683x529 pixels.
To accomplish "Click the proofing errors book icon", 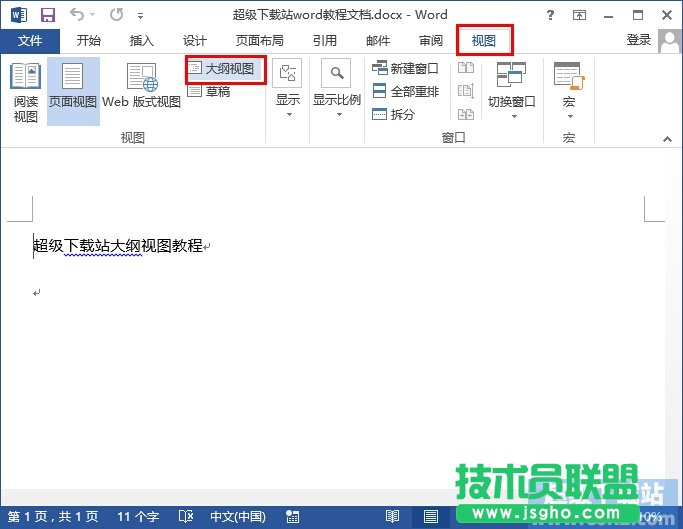I will pyautogui.click(x=186, y=517).
